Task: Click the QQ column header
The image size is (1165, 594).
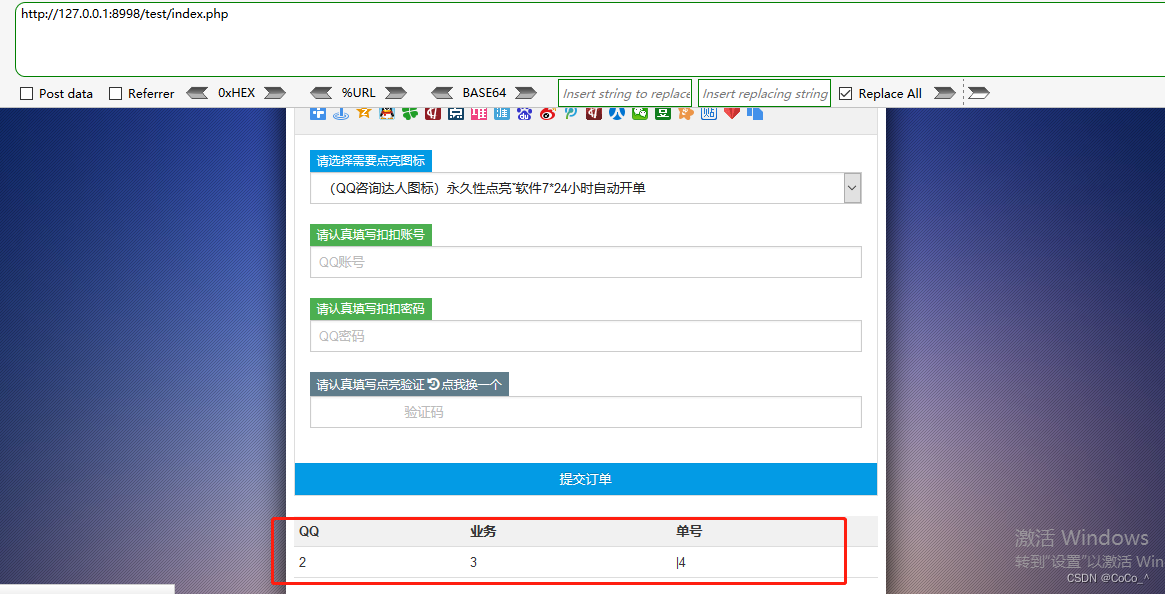Action: (x=309, y=531)
